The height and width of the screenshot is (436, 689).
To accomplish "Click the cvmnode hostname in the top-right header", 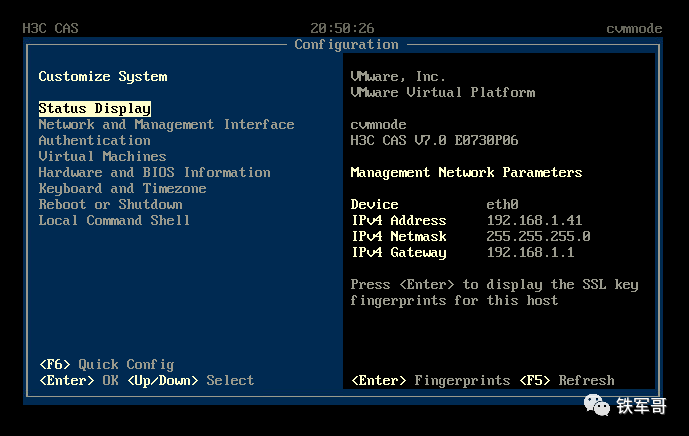I will coord(634,29).
